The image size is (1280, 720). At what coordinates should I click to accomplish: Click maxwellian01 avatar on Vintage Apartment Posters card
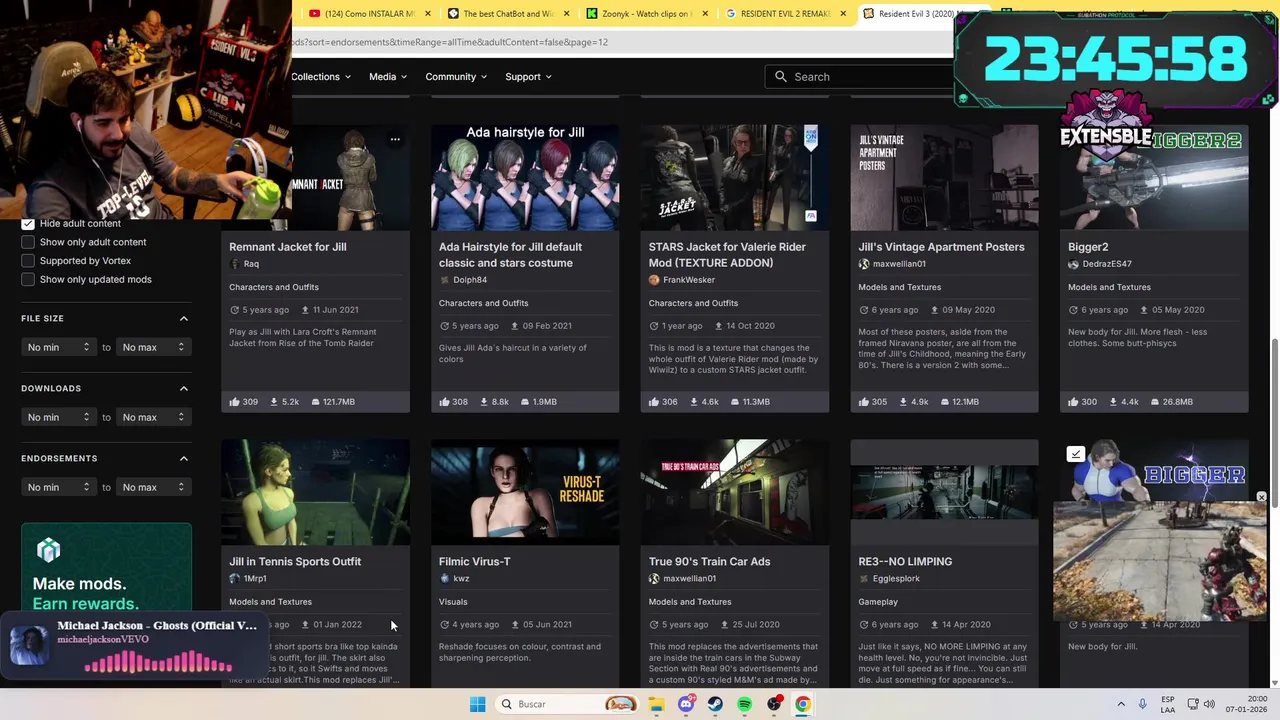(x=864, y=264)
